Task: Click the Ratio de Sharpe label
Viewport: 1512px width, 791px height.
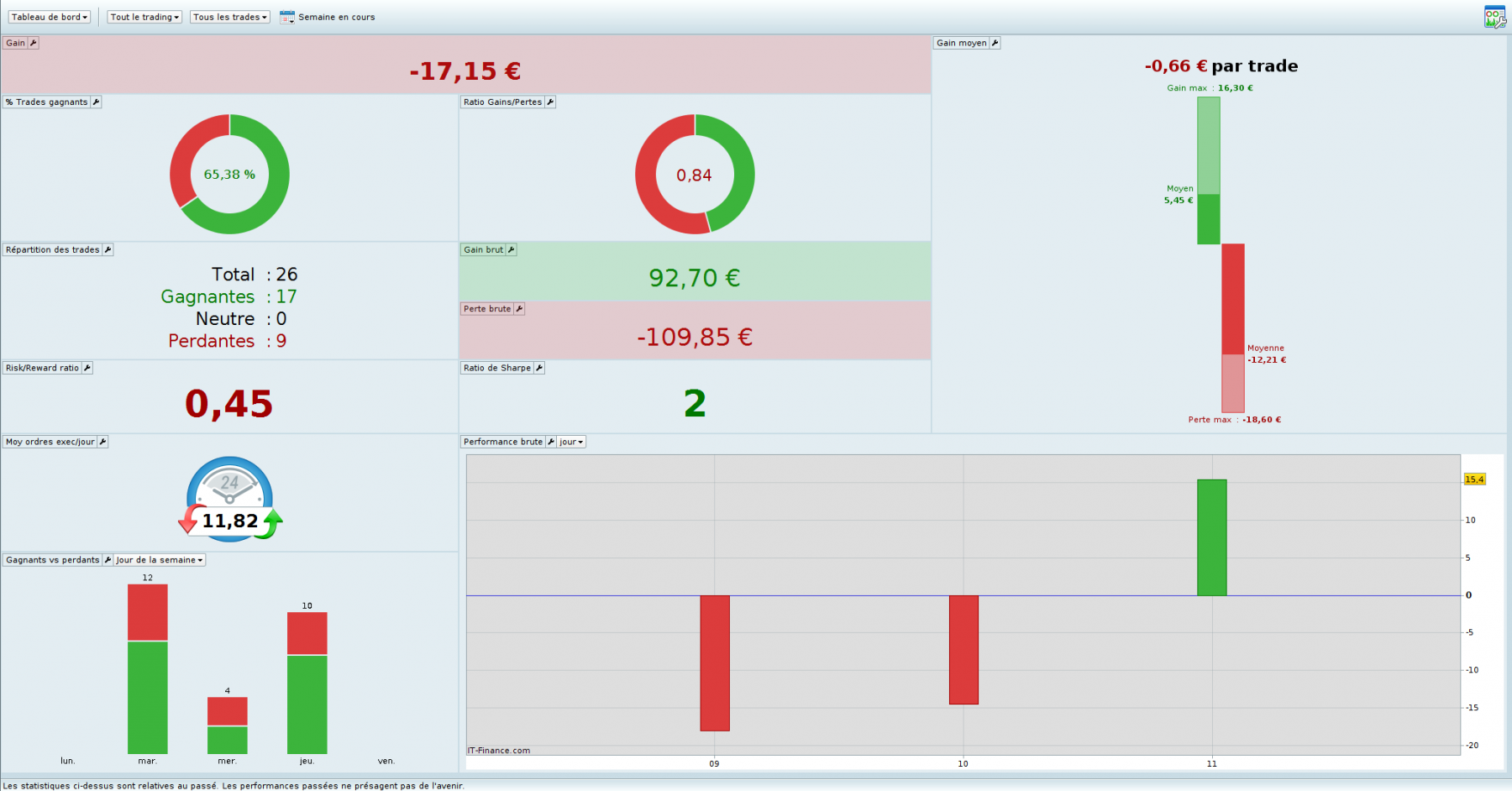Action: (497, 368)
